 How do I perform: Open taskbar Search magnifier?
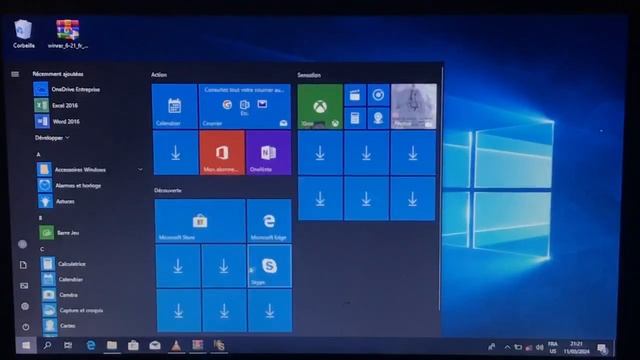(x=47, y=346)
